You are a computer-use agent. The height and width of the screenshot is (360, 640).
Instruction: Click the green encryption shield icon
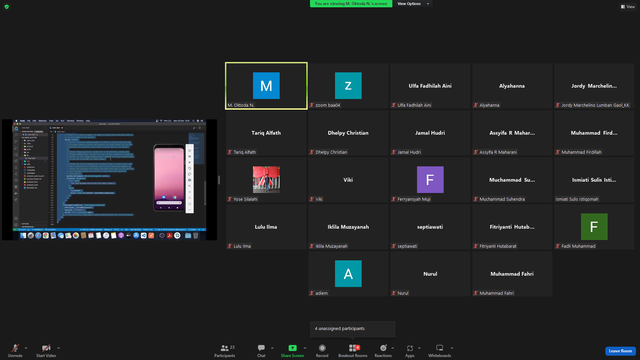click(7, 7)
